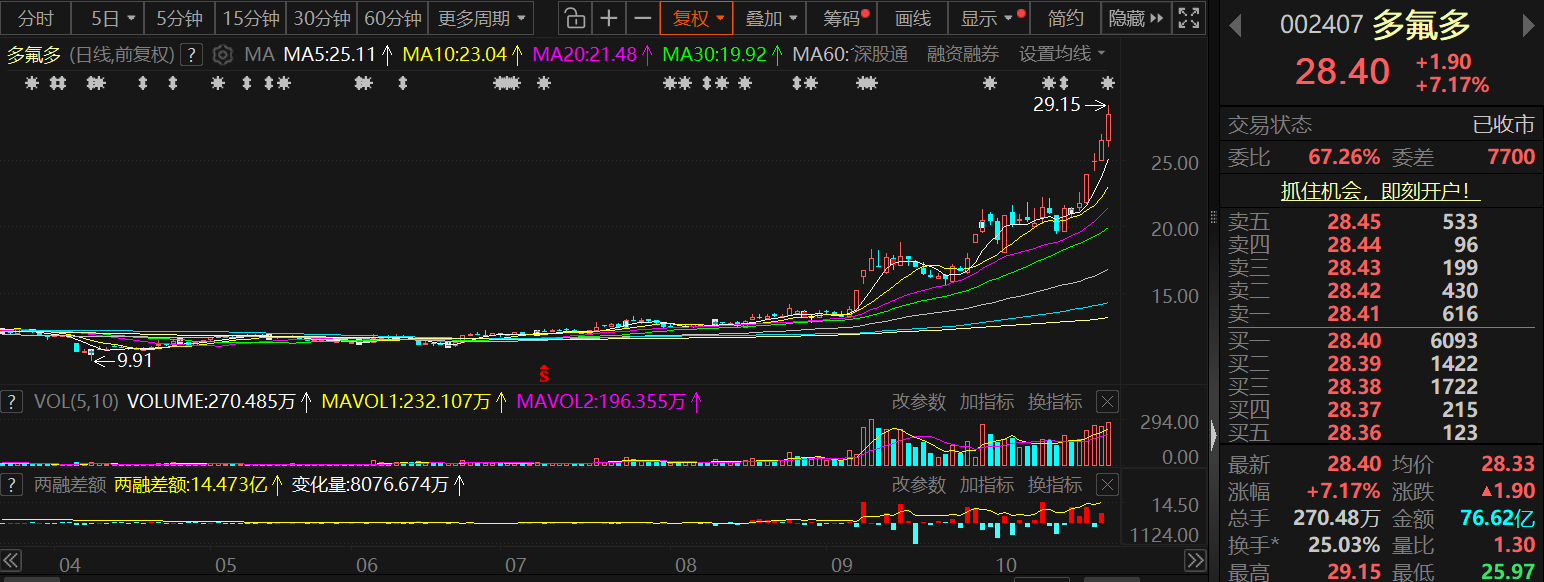Image resolution: width=1544 pixels, height=582 pixels.
Task: Click the help icon beside 多氟多 title
Action: coord(193,55)
